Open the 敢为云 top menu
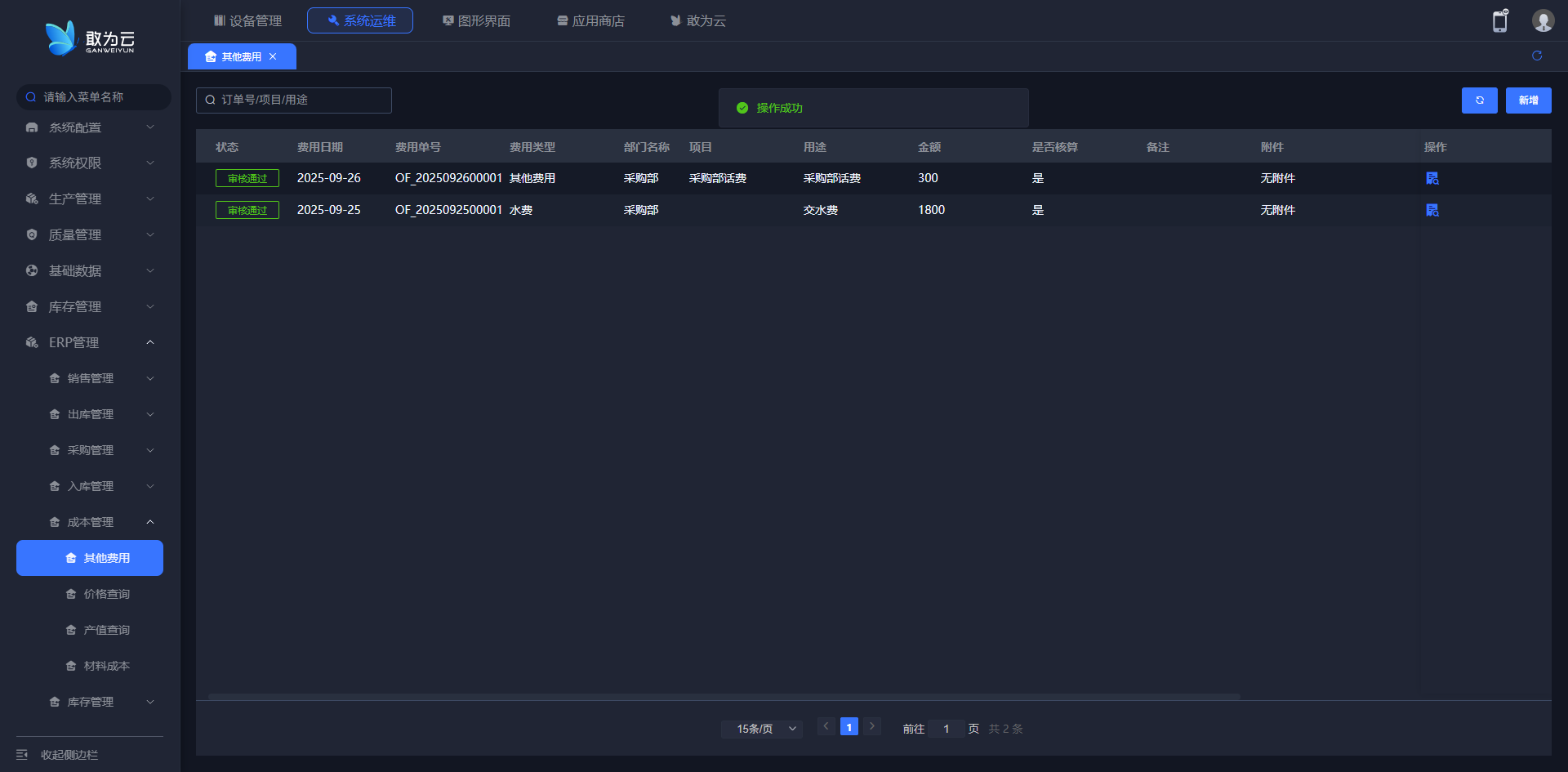 (x=698, y=20)
